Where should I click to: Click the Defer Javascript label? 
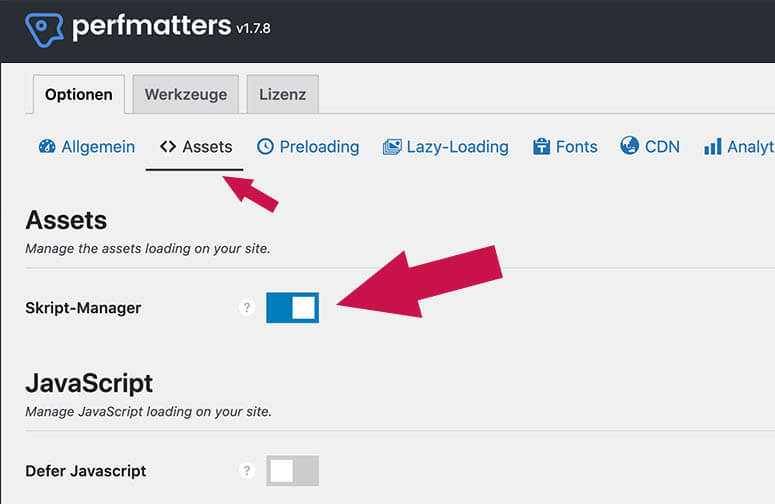click(86, 471)
